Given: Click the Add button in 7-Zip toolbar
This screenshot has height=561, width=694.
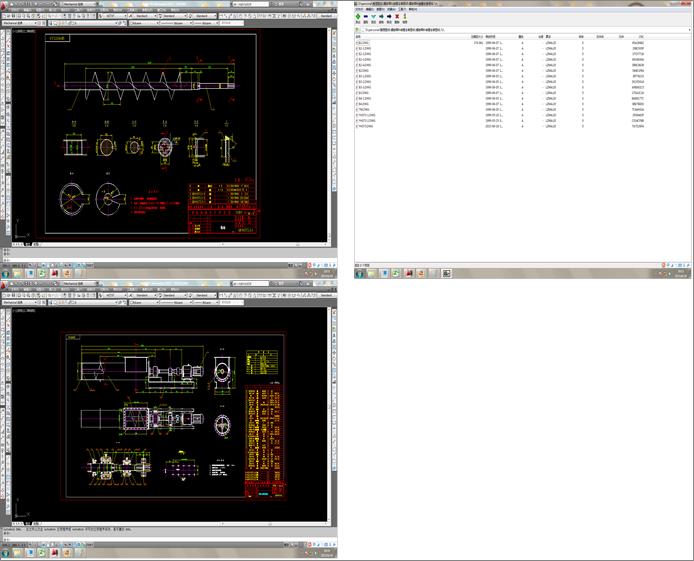Looking at the screenshot, I should 358,17.
